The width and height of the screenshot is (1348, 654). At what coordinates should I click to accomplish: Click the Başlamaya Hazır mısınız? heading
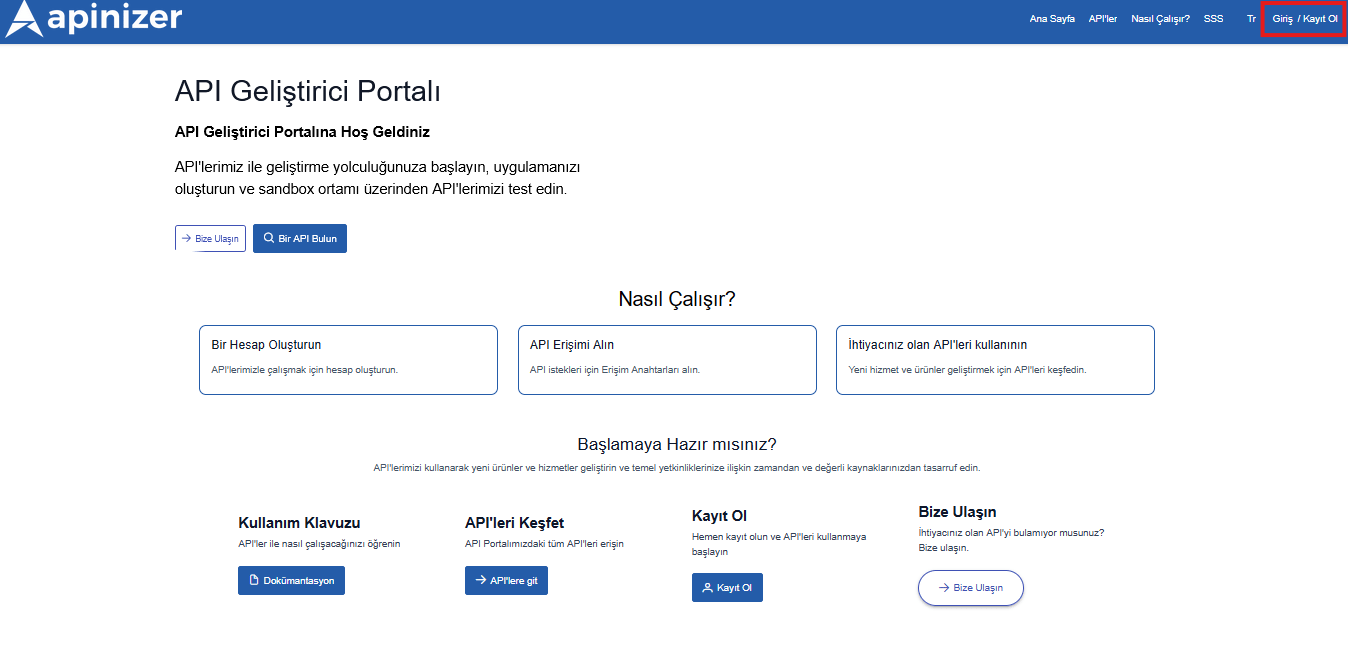[x=677, y=444]
